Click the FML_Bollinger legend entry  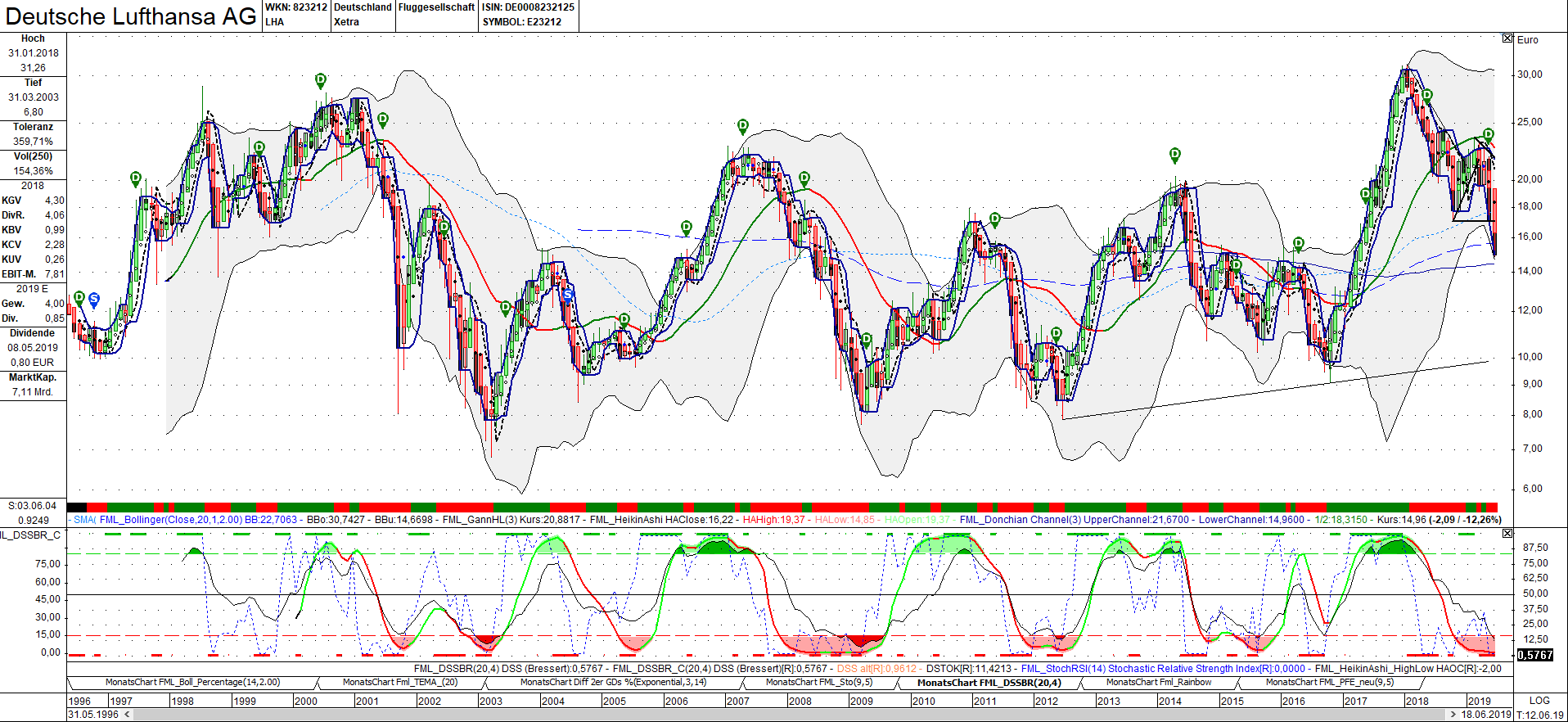pyautogui.click(x=198, y=520)
